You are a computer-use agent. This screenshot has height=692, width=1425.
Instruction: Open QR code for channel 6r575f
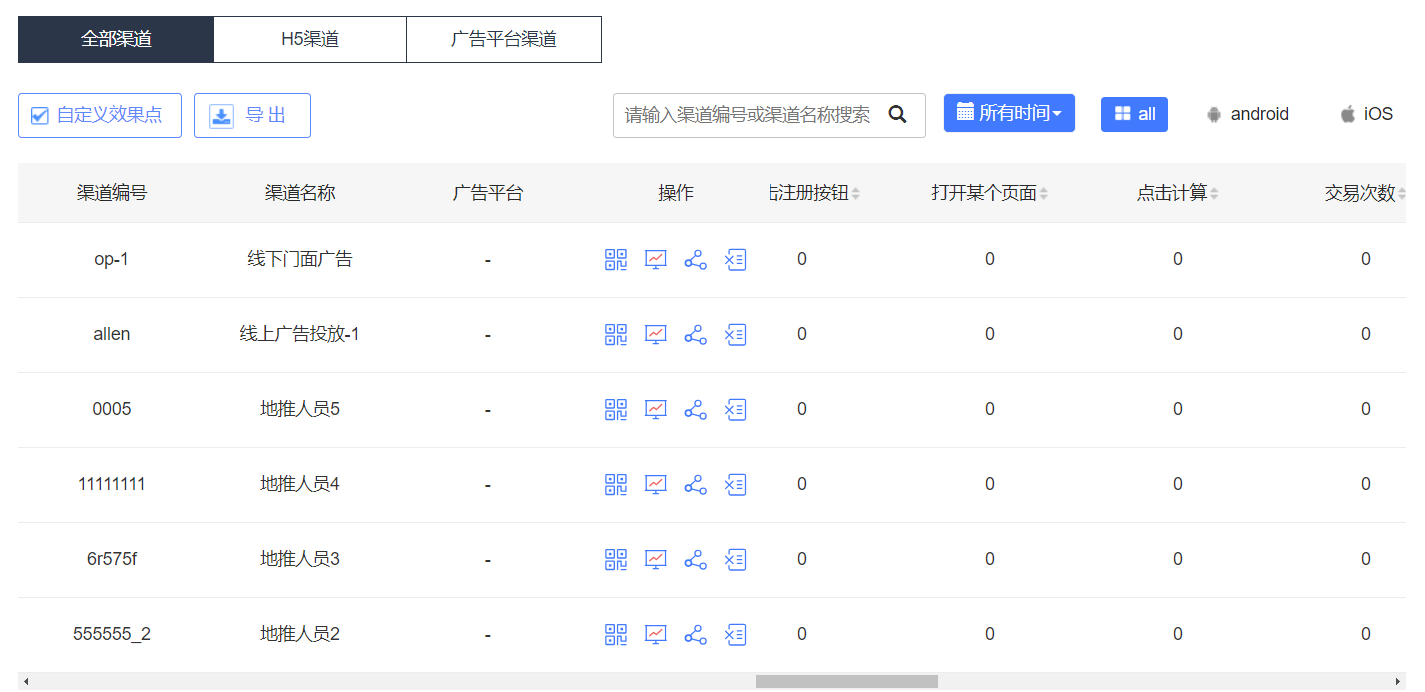(616, 560)
